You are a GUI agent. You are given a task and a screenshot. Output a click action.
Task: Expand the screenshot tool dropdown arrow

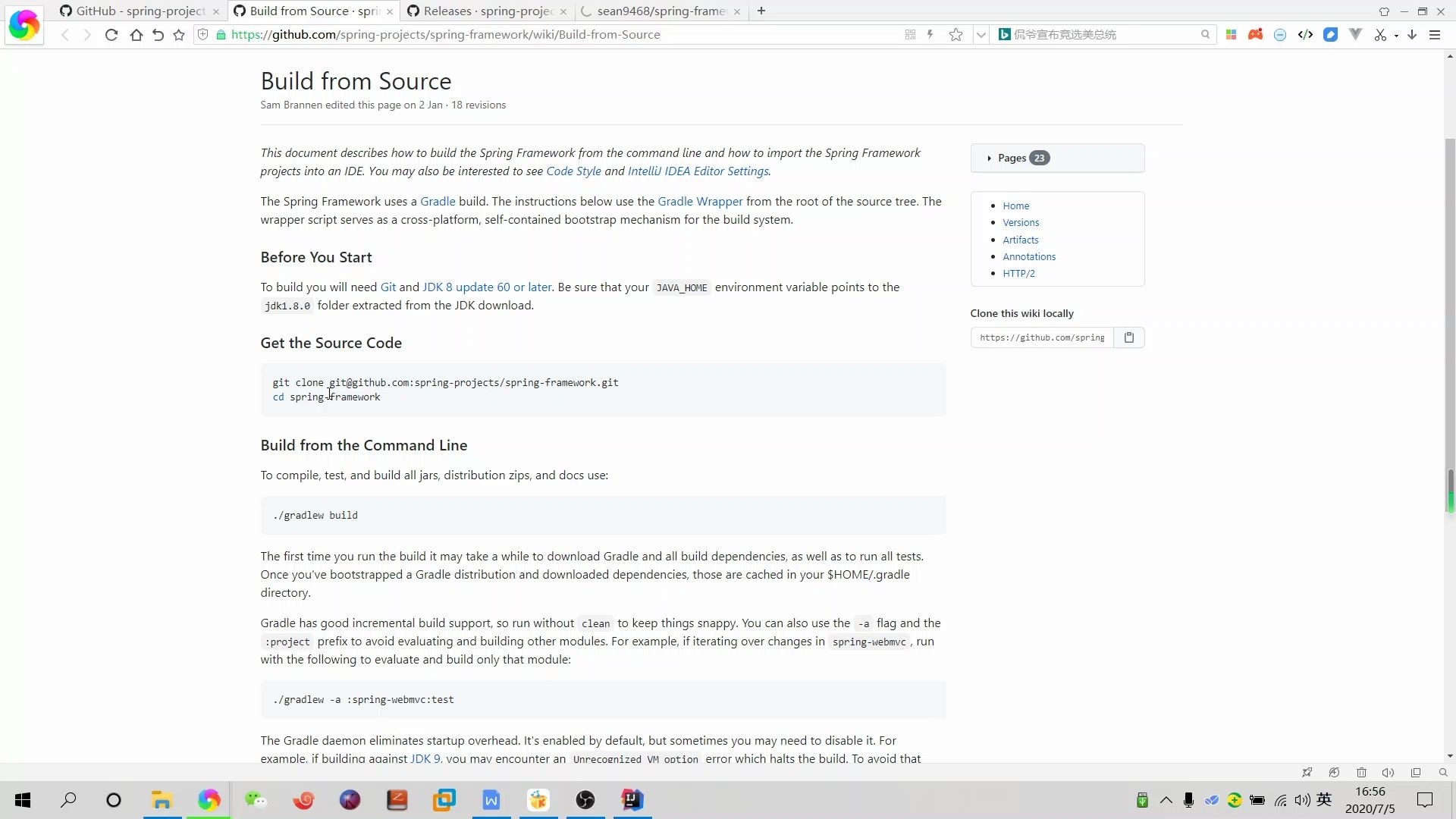[x=1396, y=36]
